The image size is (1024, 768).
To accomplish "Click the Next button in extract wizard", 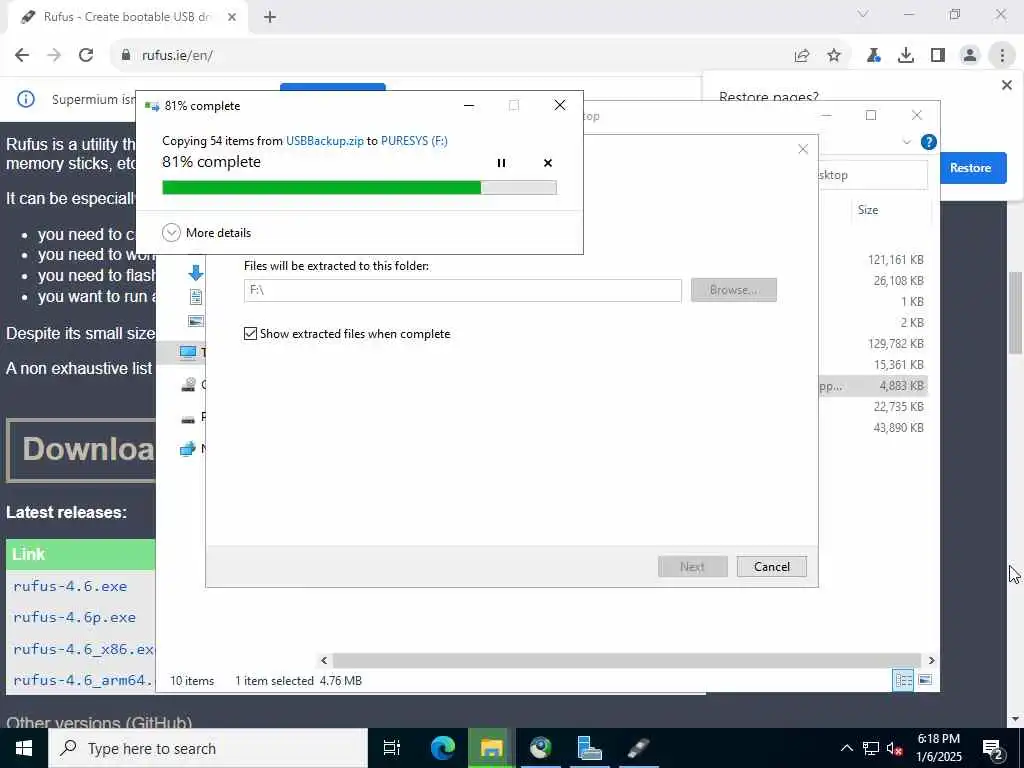I will pyautogui.click(x=692, y=566).
